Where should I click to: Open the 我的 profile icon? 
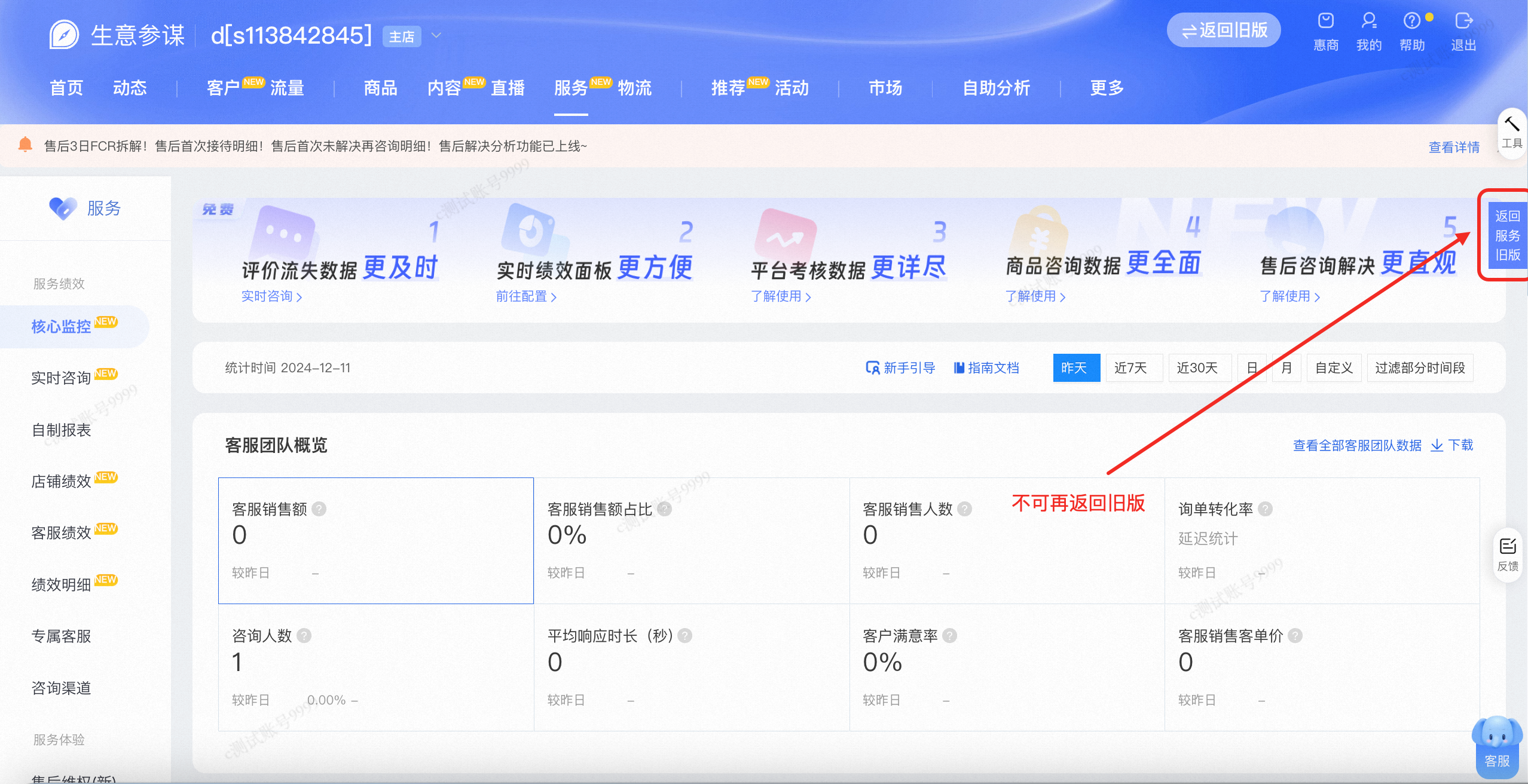coord(1368,22)
